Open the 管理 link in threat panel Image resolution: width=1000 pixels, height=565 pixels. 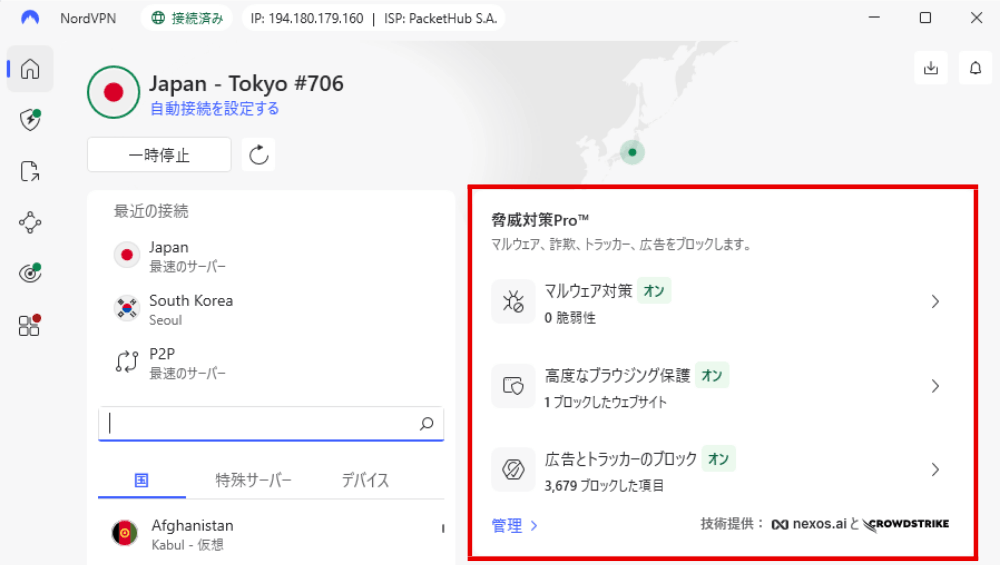click(x=514, y=525)
